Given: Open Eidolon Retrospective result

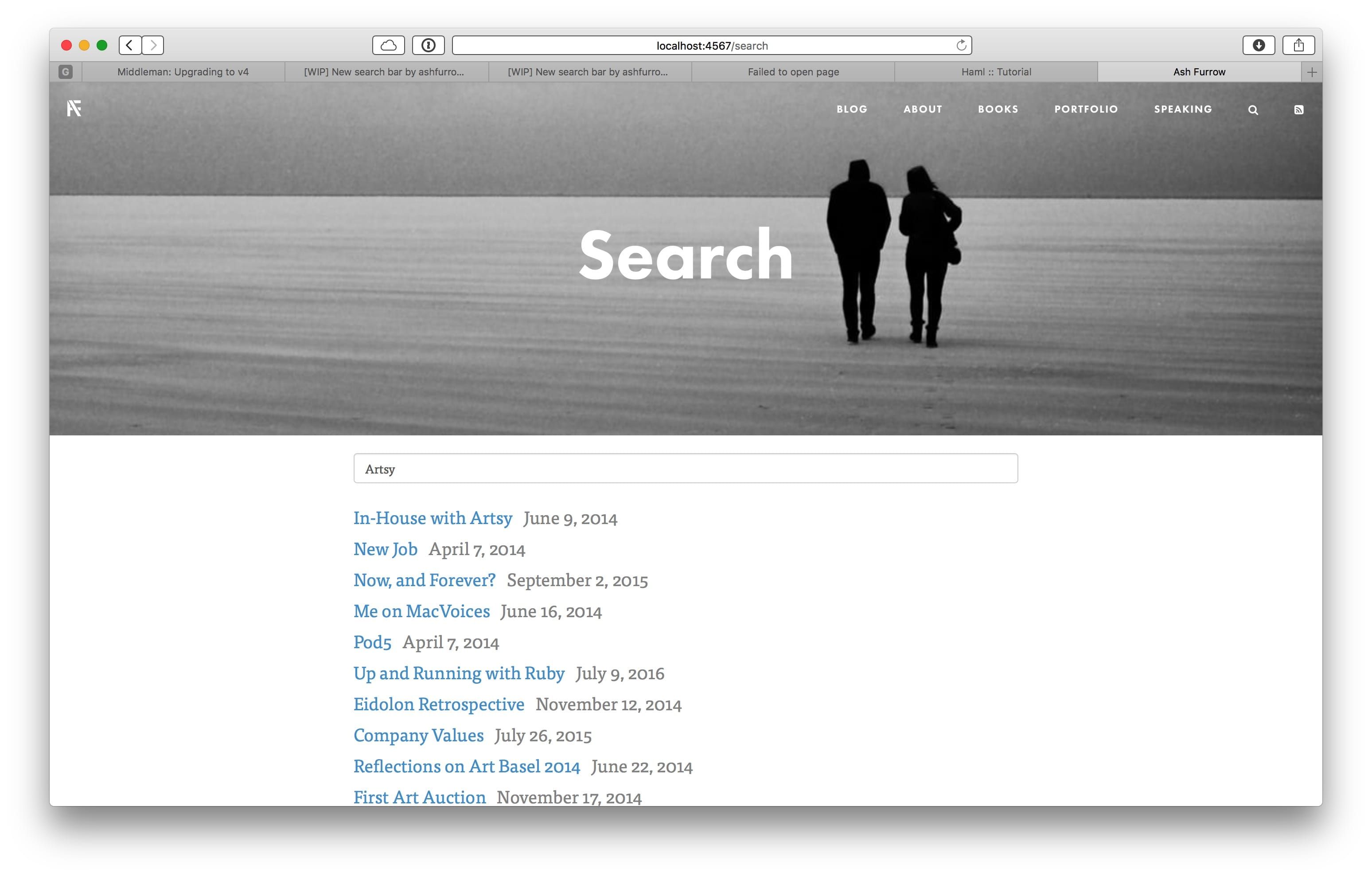Looking at the screenshot, I should (439, 704).
